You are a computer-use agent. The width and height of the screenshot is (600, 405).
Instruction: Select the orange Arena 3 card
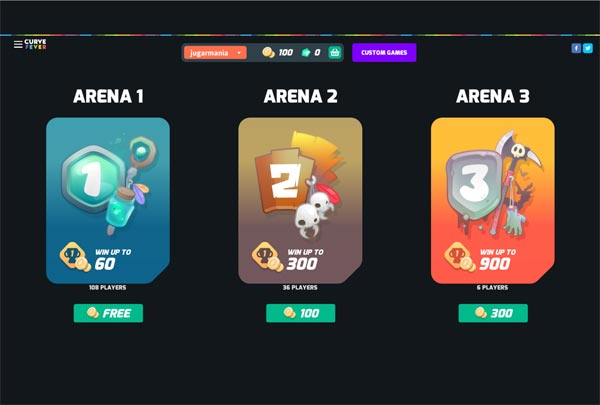coord(493,200)
